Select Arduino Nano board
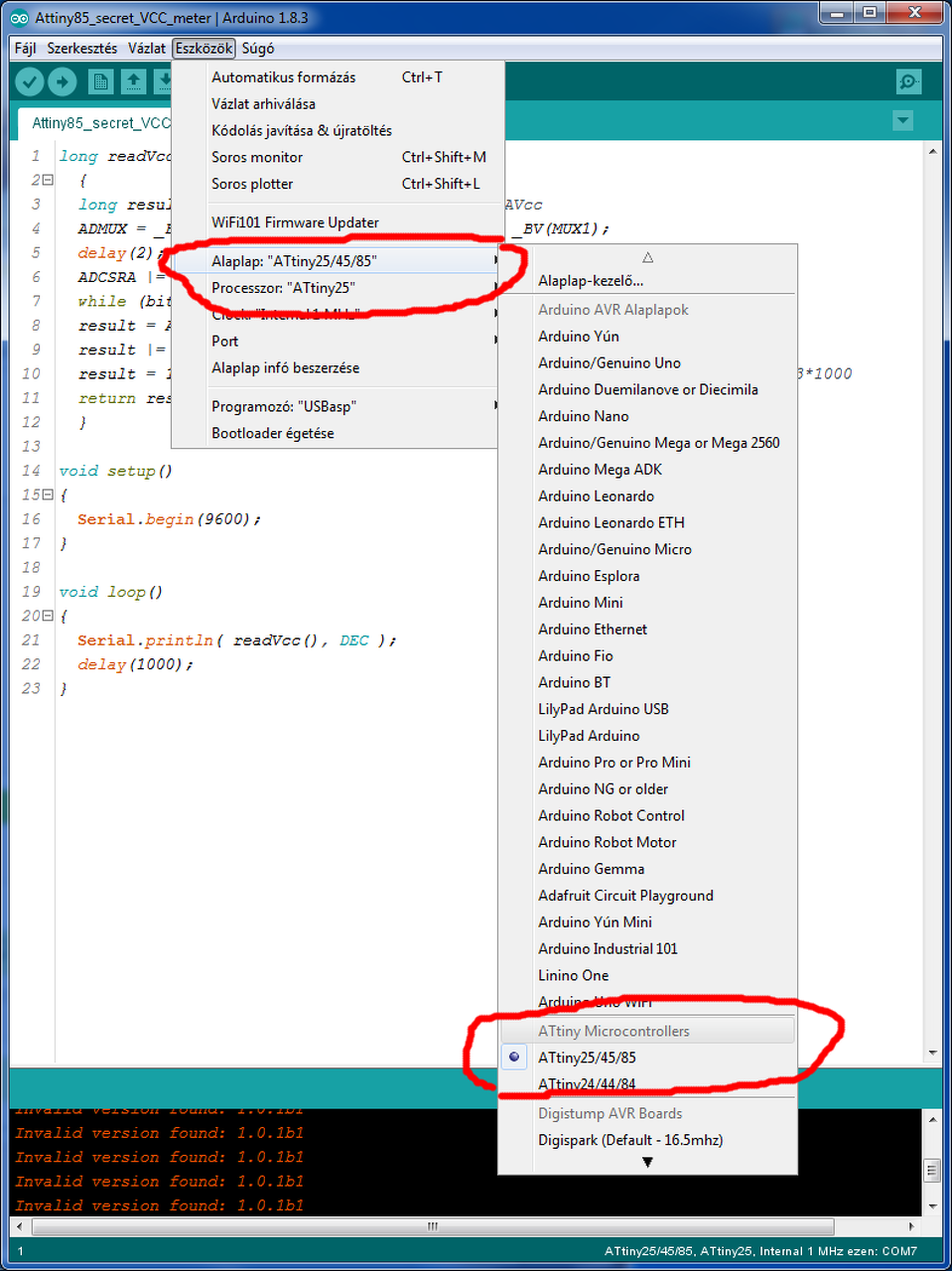The width and height of the screenshot is (952, 1271). pyautogui.click(x=647, y=416)
